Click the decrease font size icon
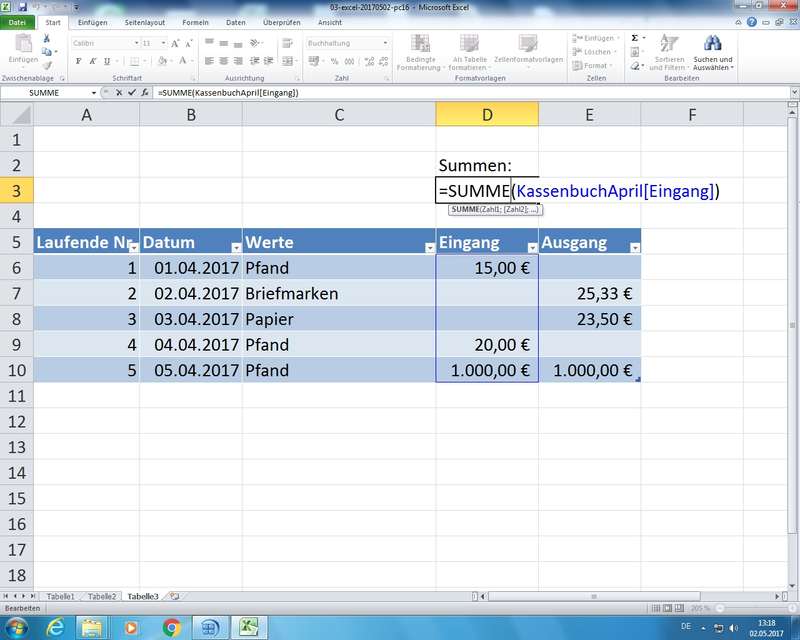This screenshot has width=800, height=640. pos(188,44)
